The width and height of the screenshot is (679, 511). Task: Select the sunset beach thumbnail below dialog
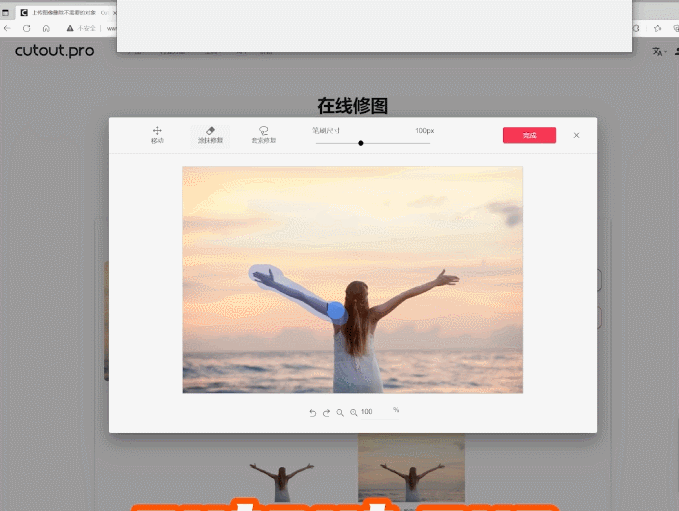pyautogui.click(x=411, y=468)
